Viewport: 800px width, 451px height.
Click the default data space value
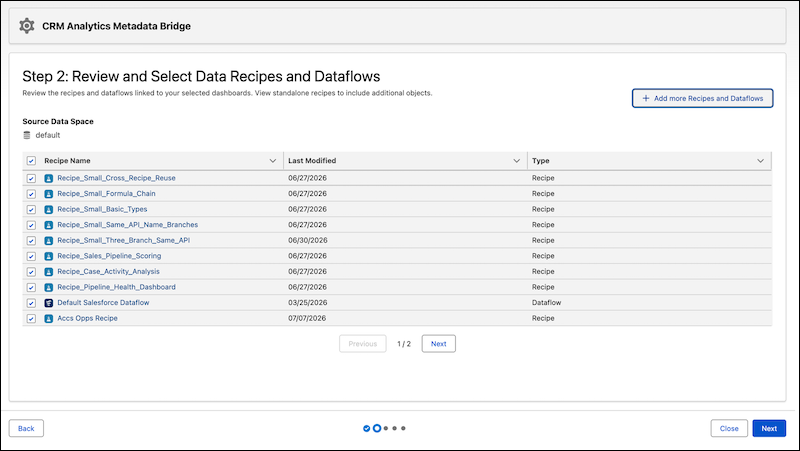(x=47, y=135)
